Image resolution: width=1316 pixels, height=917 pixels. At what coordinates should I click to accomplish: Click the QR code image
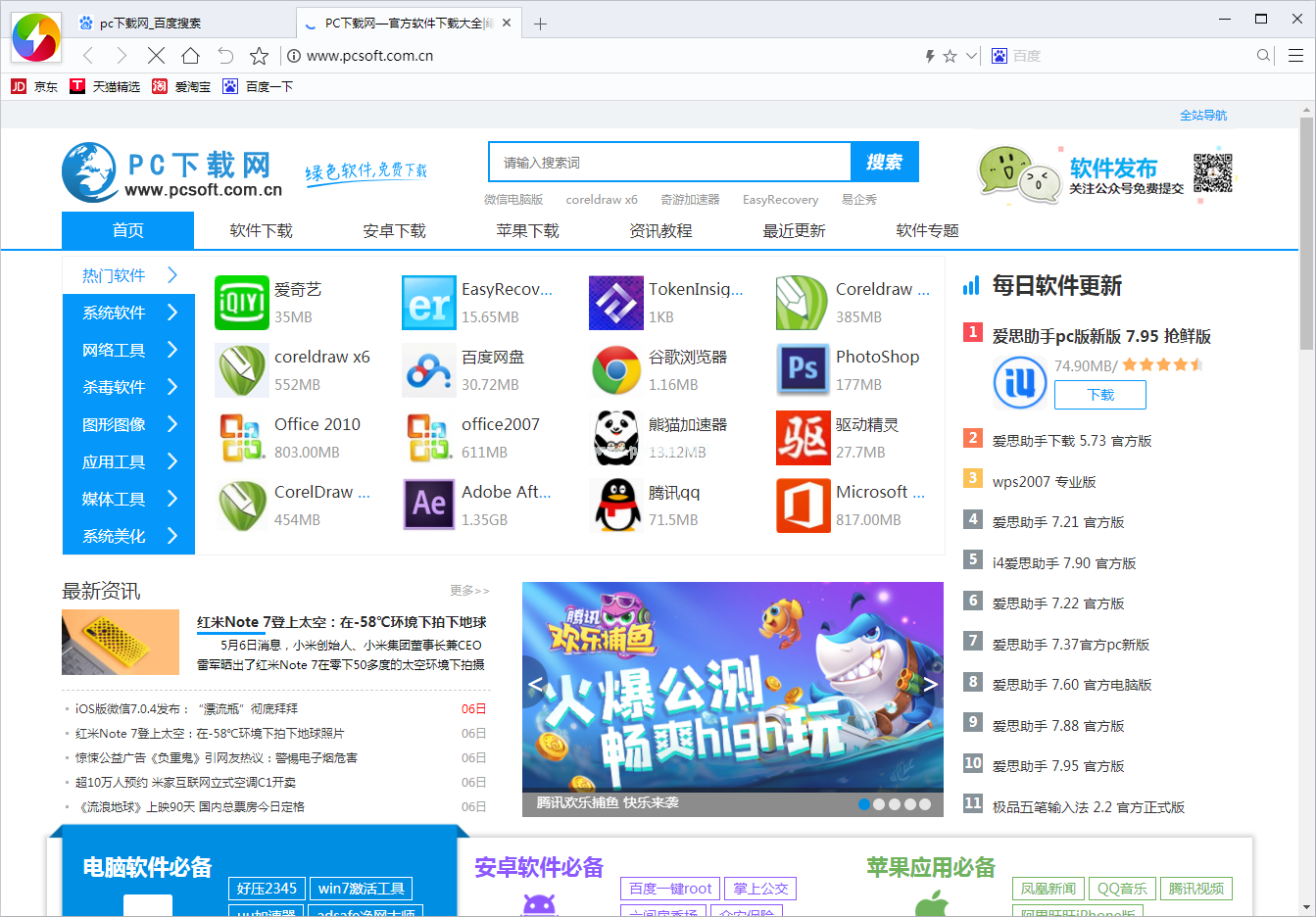pyautogui.click(x=1212, y=172)
